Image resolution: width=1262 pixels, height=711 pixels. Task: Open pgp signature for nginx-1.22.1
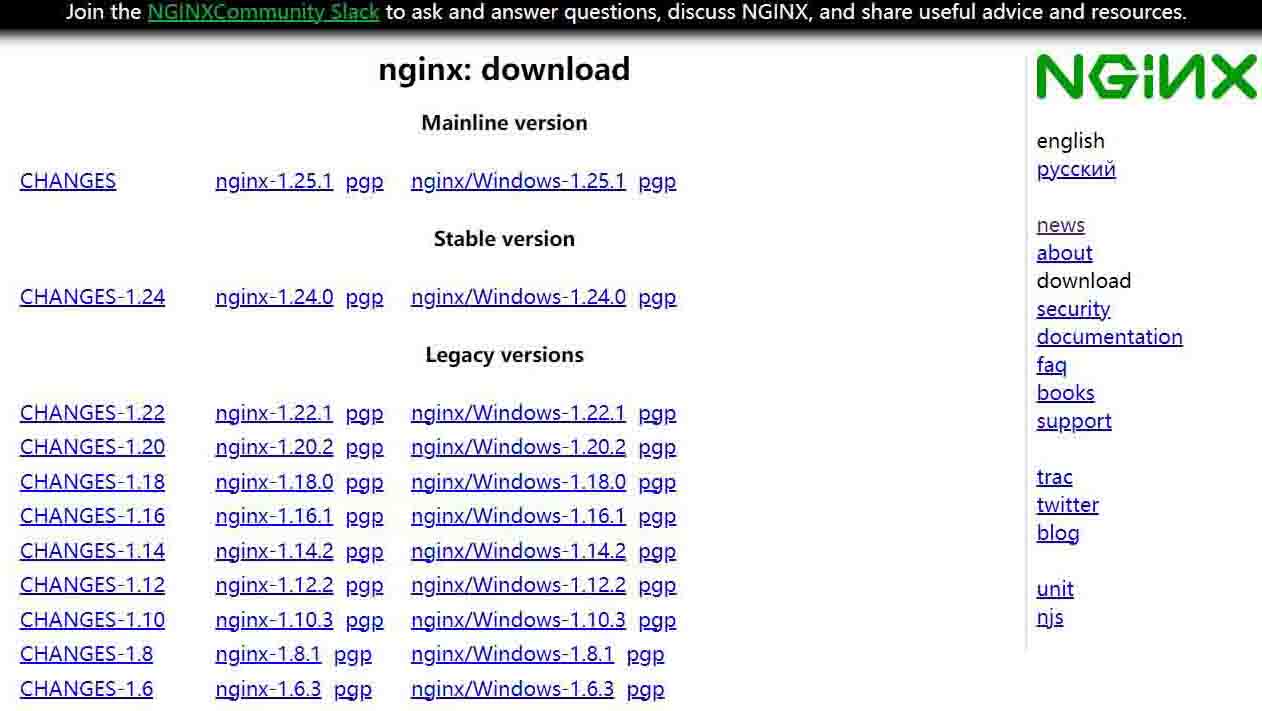(364, 413)
